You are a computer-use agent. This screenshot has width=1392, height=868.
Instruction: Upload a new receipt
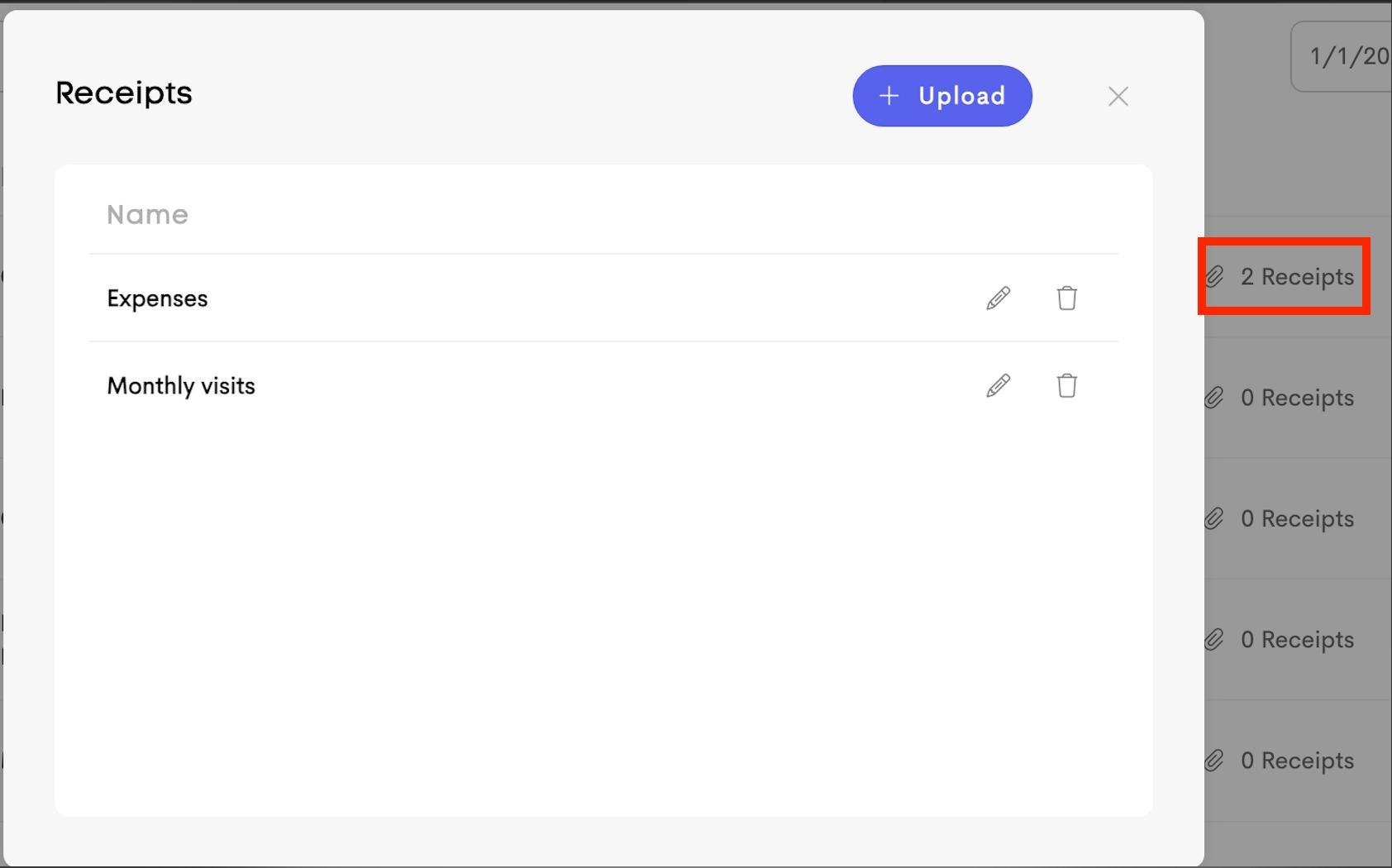pyautogui.click(x=942, y=96)
